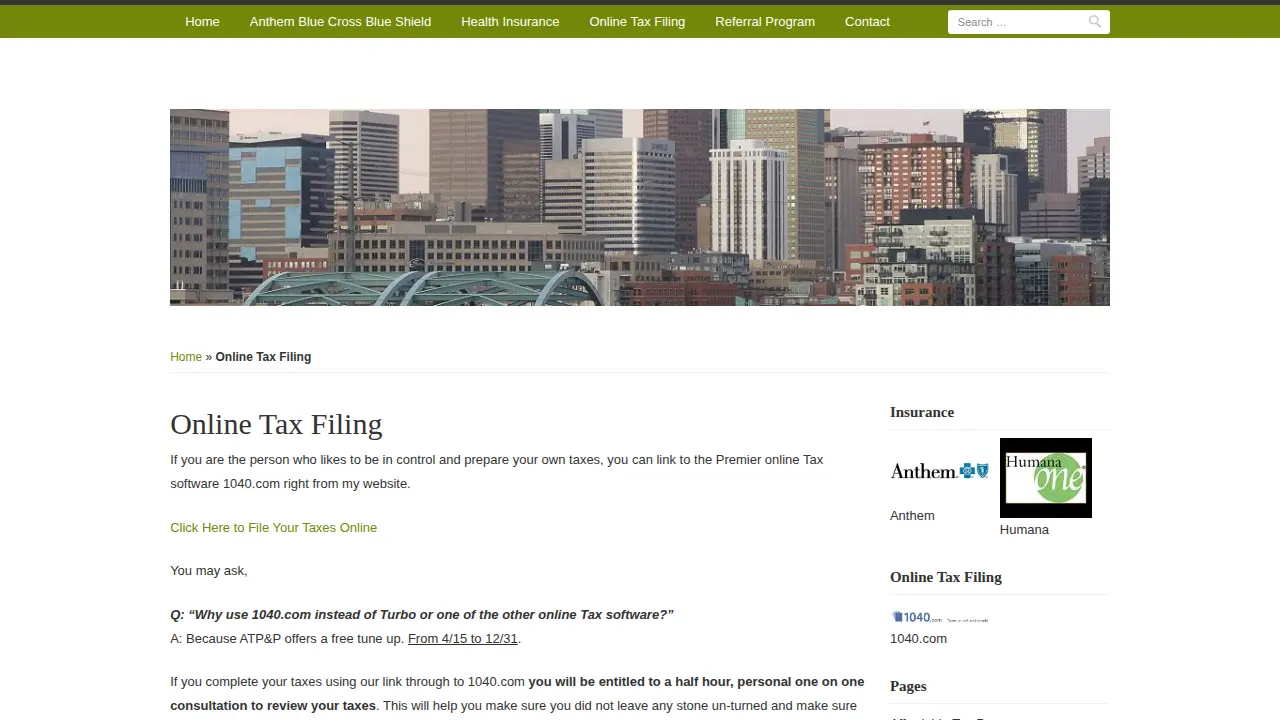This screenshot has width=1280, height=720.
Task: Visit the 1040.com sidebar text link
Action: 918,639
